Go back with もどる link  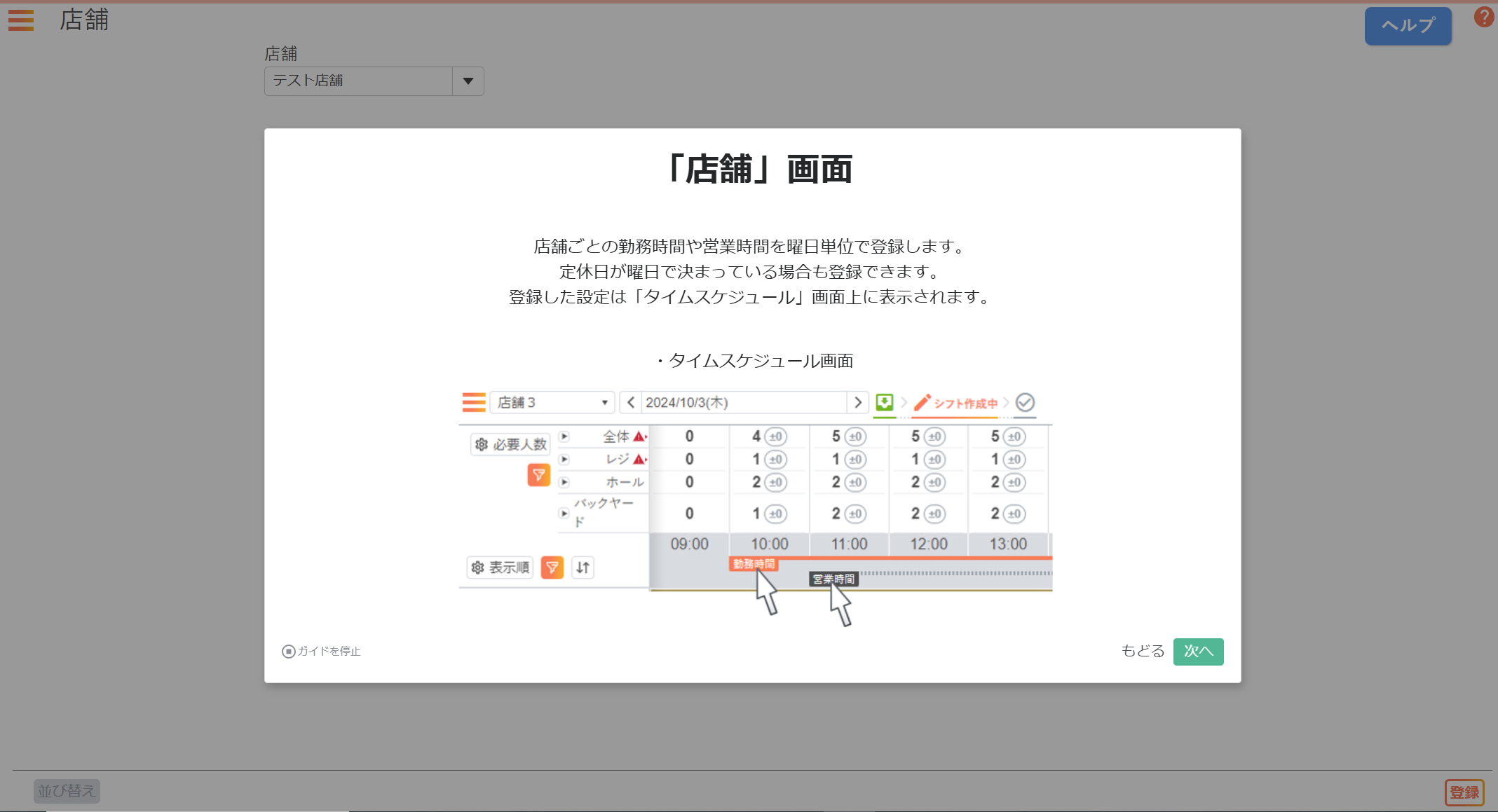(x=1142, y=651)
